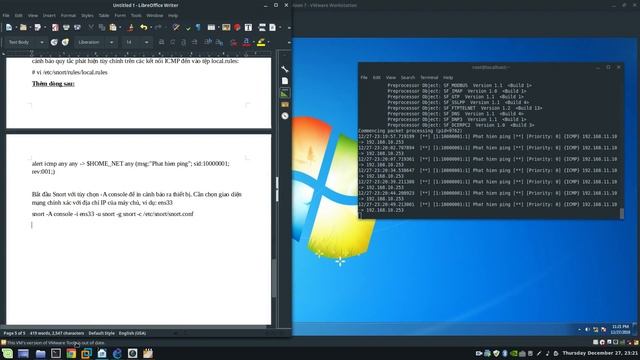Open Font Color dropdown arrow

coord(253,42)
